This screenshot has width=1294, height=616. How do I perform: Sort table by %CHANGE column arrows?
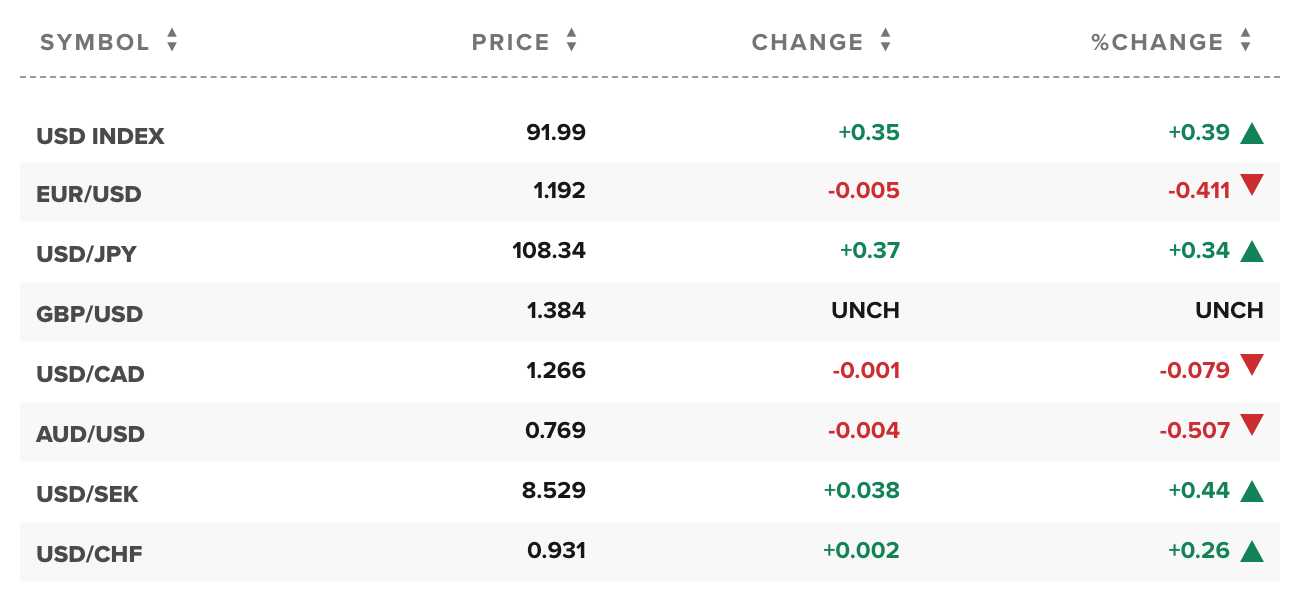1245,41
